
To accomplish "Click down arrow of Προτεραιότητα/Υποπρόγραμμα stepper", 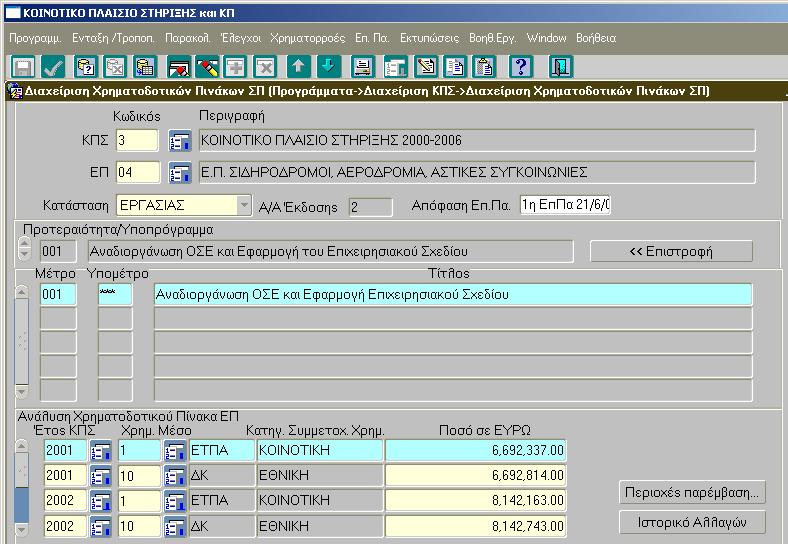I will coord(24,255).
